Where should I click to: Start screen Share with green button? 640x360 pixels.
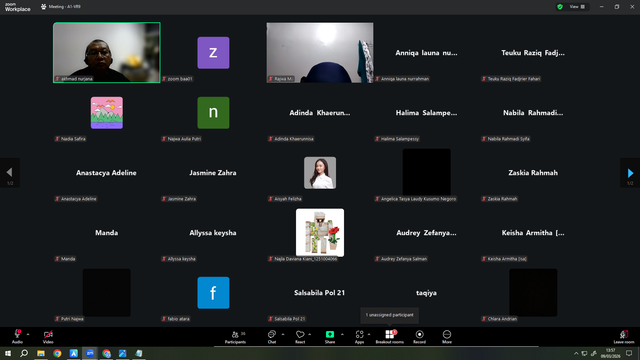pyautogui.click(x=330, y=337)
